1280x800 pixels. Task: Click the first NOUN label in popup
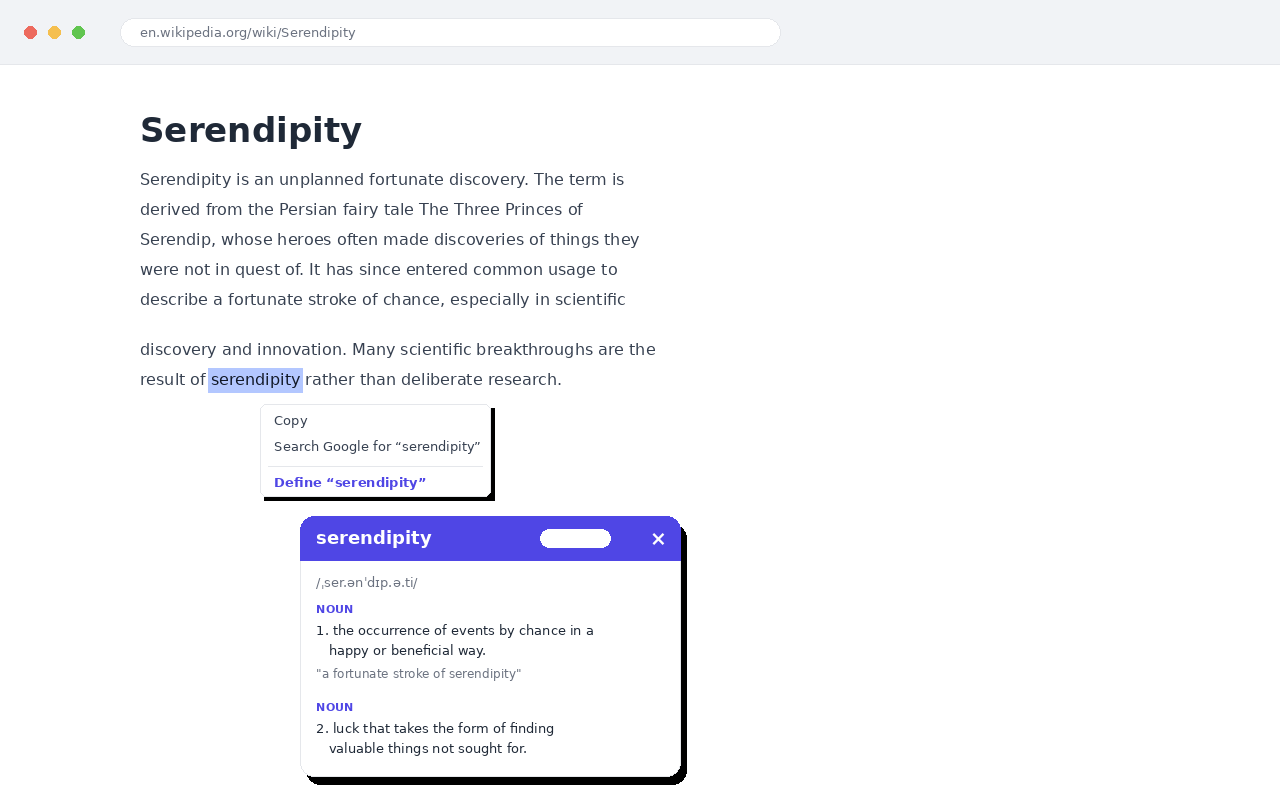coord(334,609)
